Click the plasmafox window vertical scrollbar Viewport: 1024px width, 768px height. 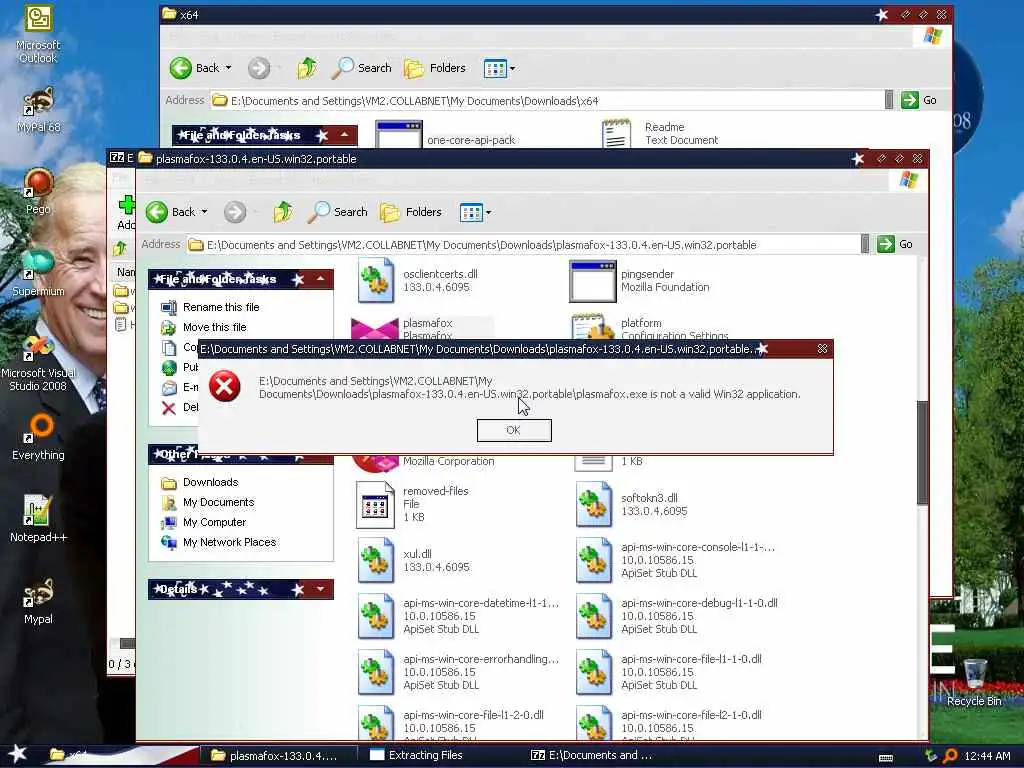pos(922,452)
